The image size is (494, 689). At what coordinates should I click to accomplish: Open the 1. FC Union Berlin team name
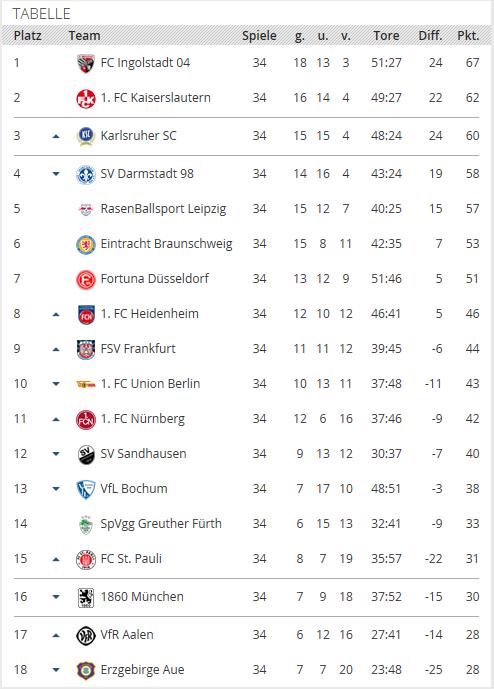coord(150,384)
